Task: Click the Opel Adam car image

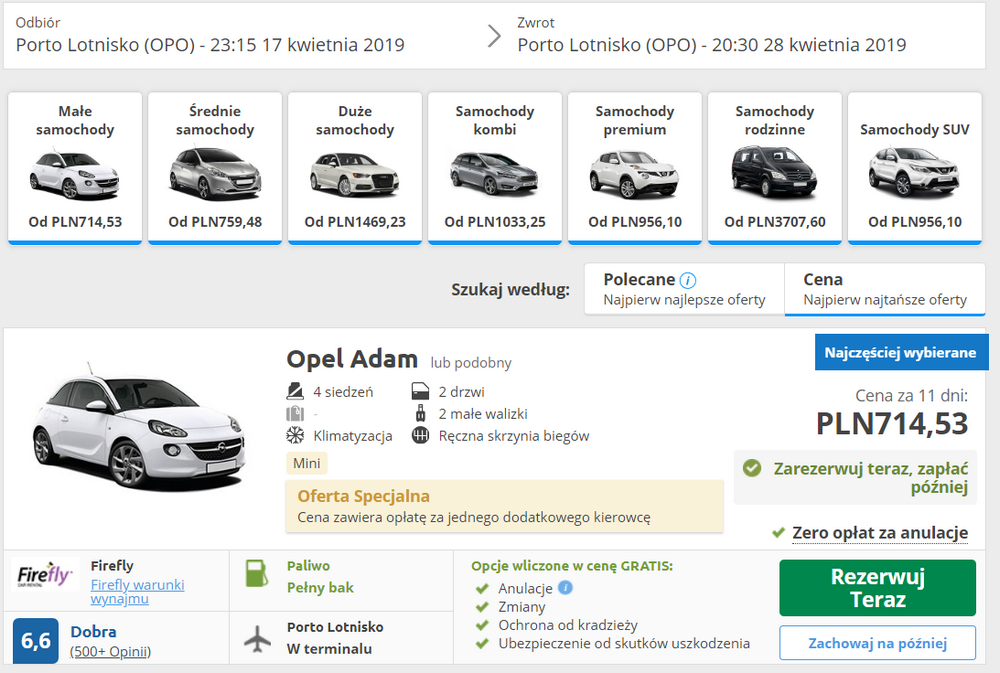Action: (138, 427)
